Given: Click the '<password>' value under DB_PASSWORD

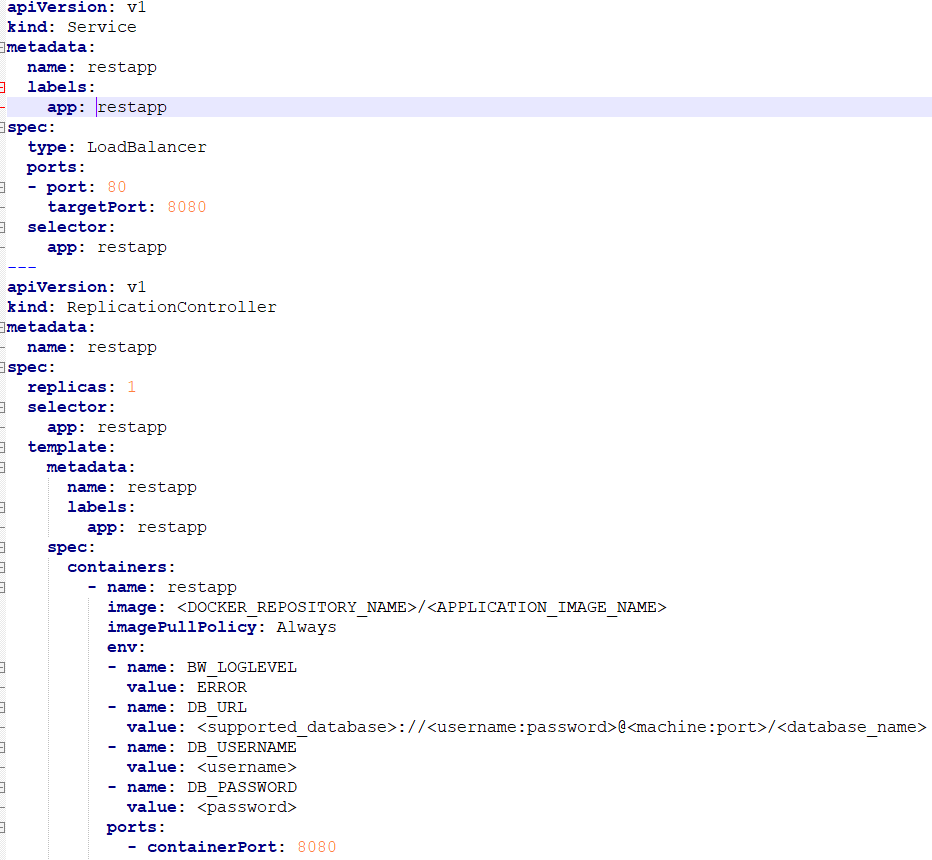Looking at the screenshot, I should coord(247,808).
